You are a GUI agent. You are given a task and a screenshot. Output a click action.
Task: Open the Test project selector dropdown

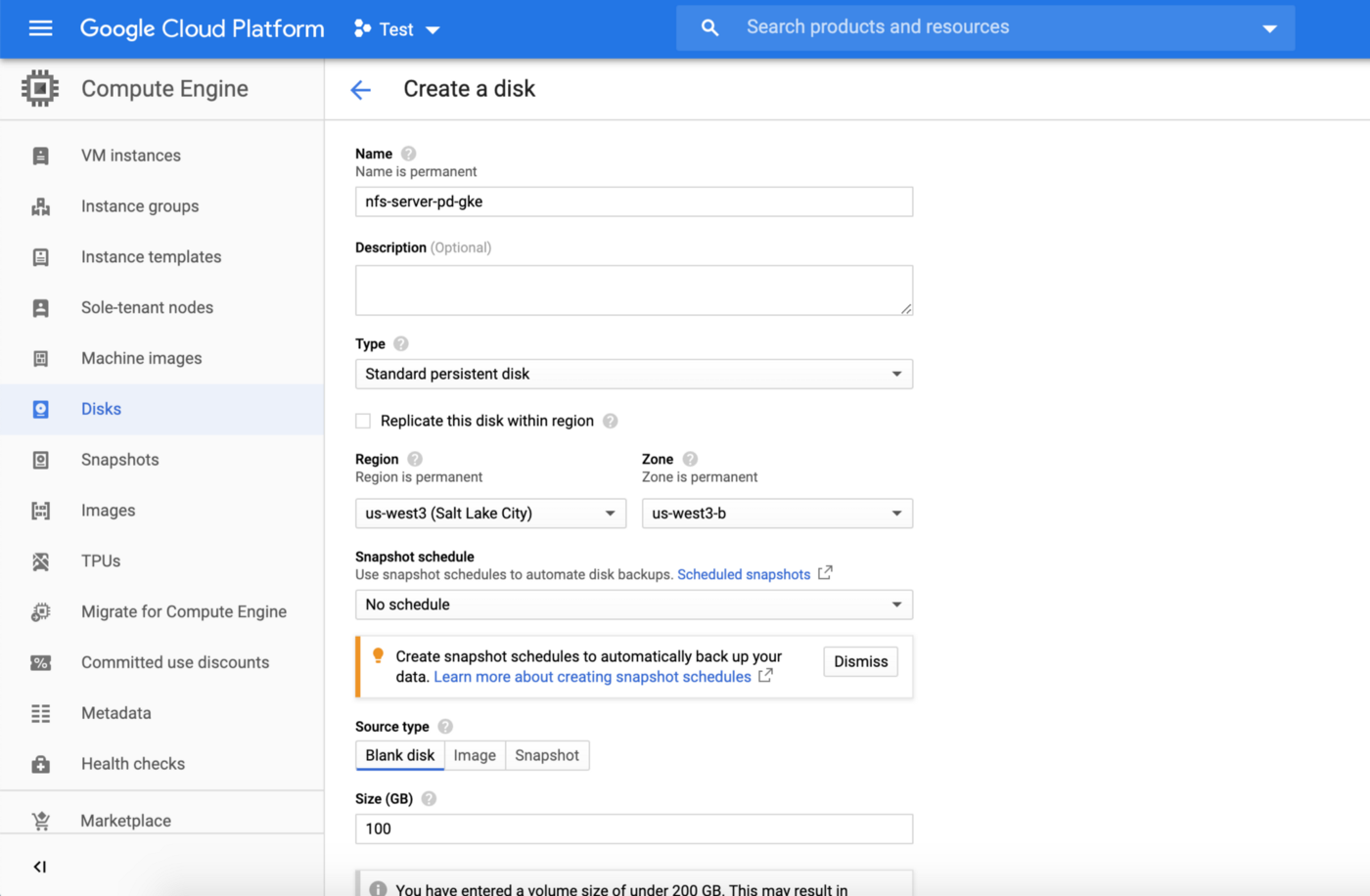pos(397,29)
